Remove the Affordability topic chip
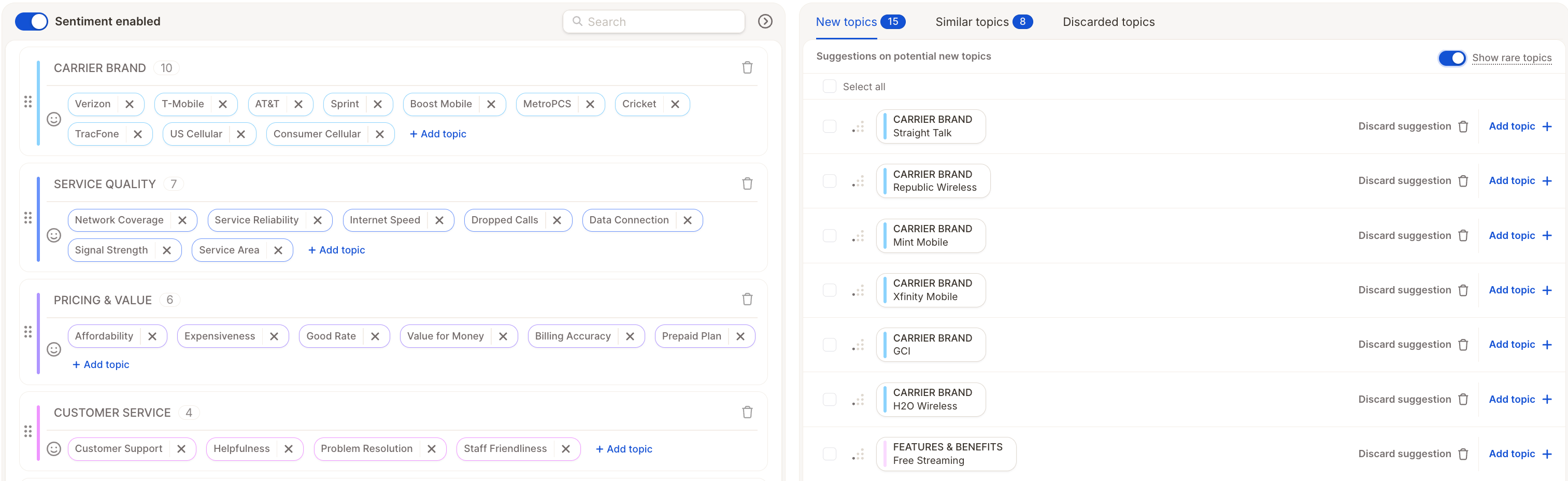Viewport: 1568px width, 481px height. coord(152,336)
